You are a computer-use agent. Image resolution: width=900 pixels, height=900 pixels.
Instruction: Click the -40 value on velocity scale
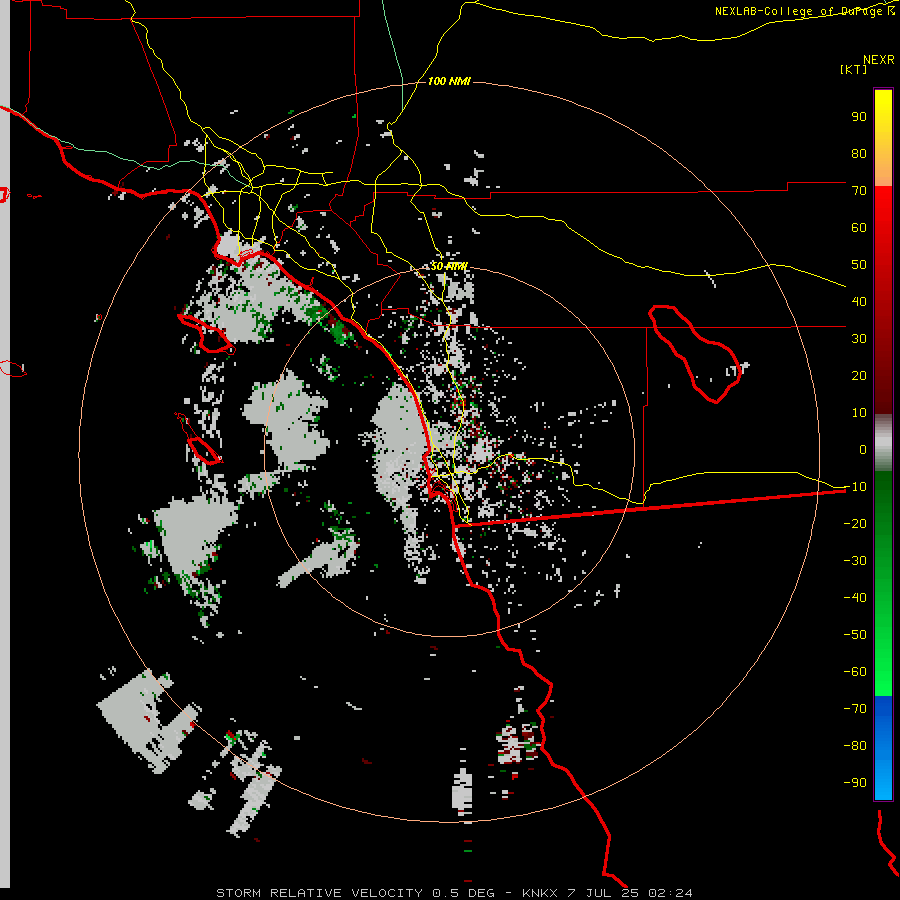click(x=855, y=598)
